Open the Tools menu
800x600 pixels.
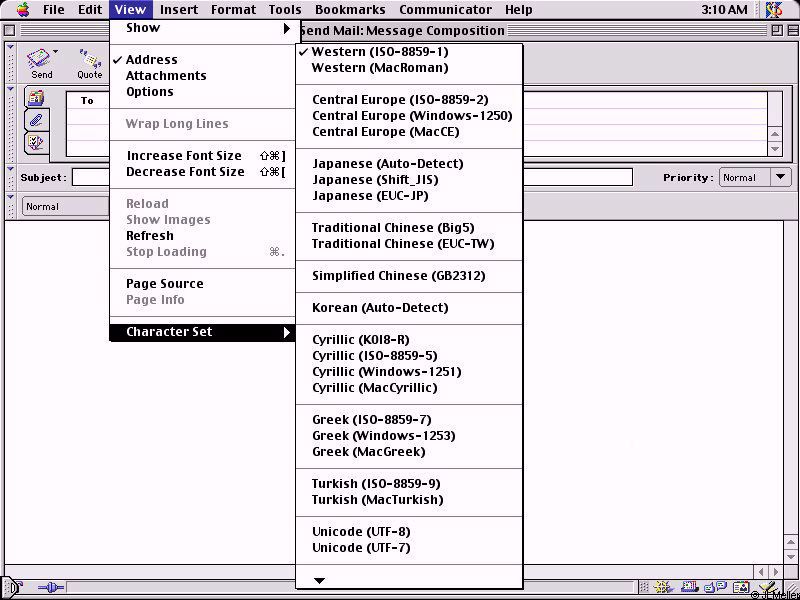(x=285, y=10)
